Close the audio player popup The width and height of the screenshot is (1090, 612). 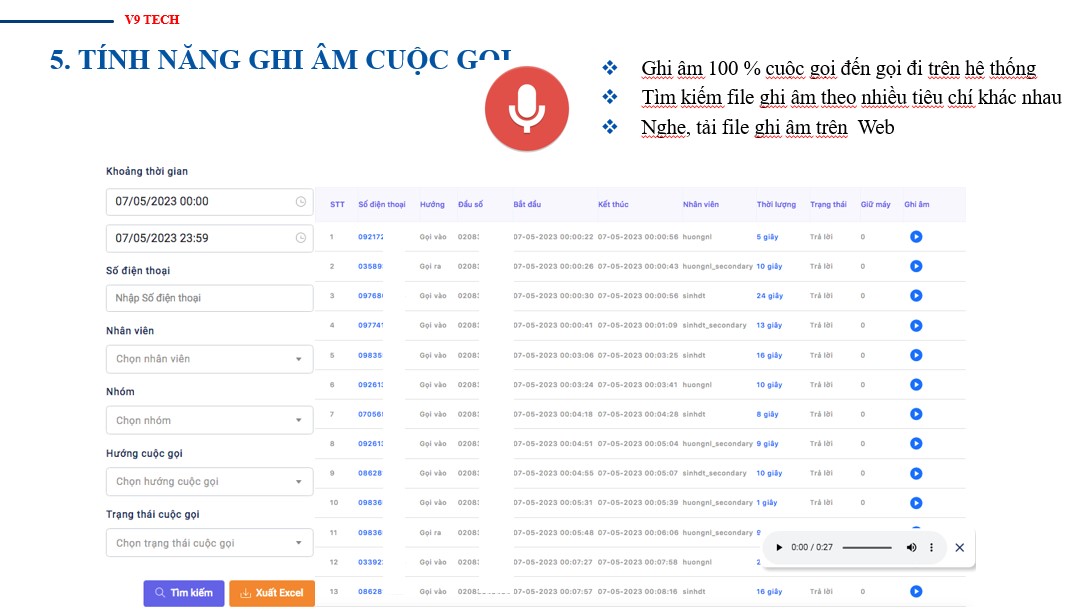[x=960, y=548]
